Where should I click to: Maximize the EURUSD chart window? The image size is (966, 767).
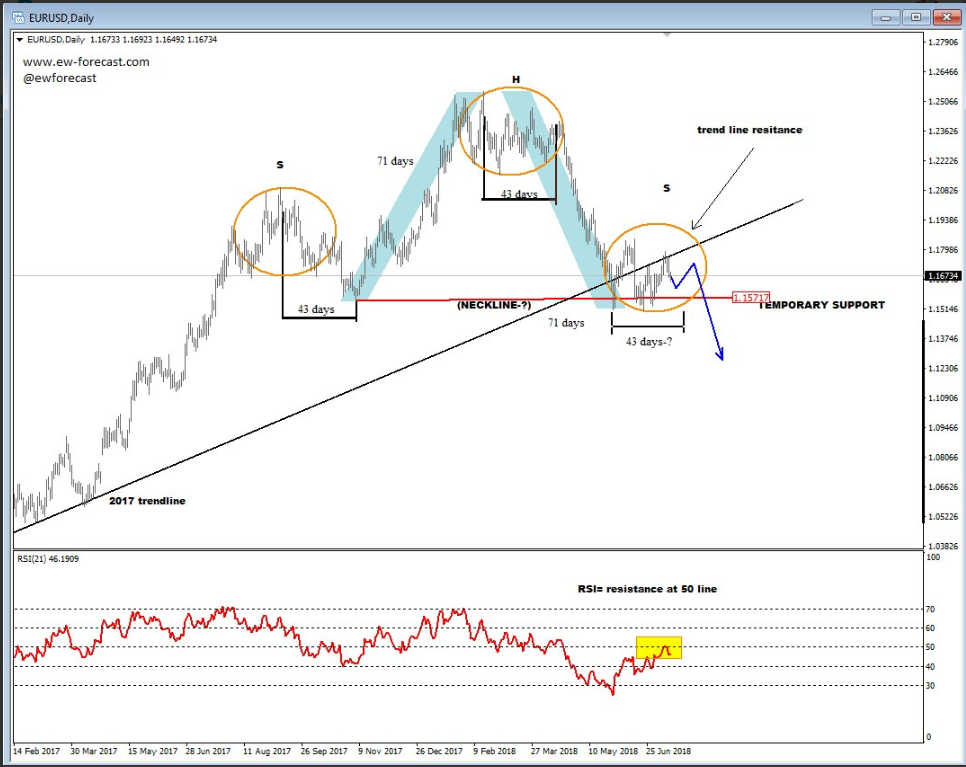pos(914,17)
